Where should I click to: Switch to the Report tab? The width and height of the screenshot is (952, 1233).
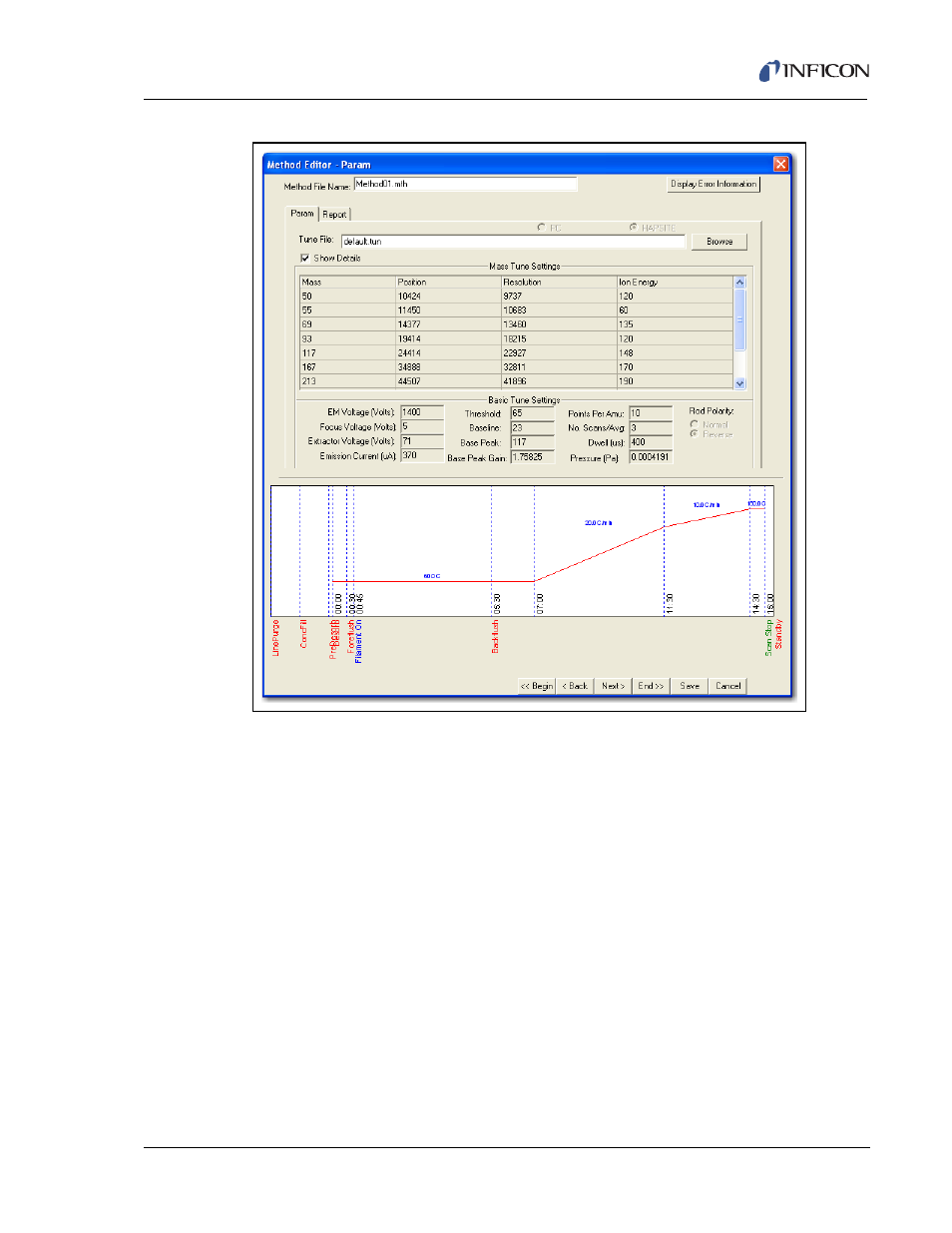pyautogui.click(x=334, y=215)
